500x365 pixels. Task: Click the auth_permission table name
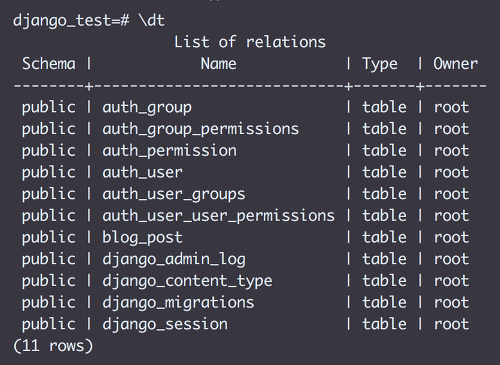170,151
